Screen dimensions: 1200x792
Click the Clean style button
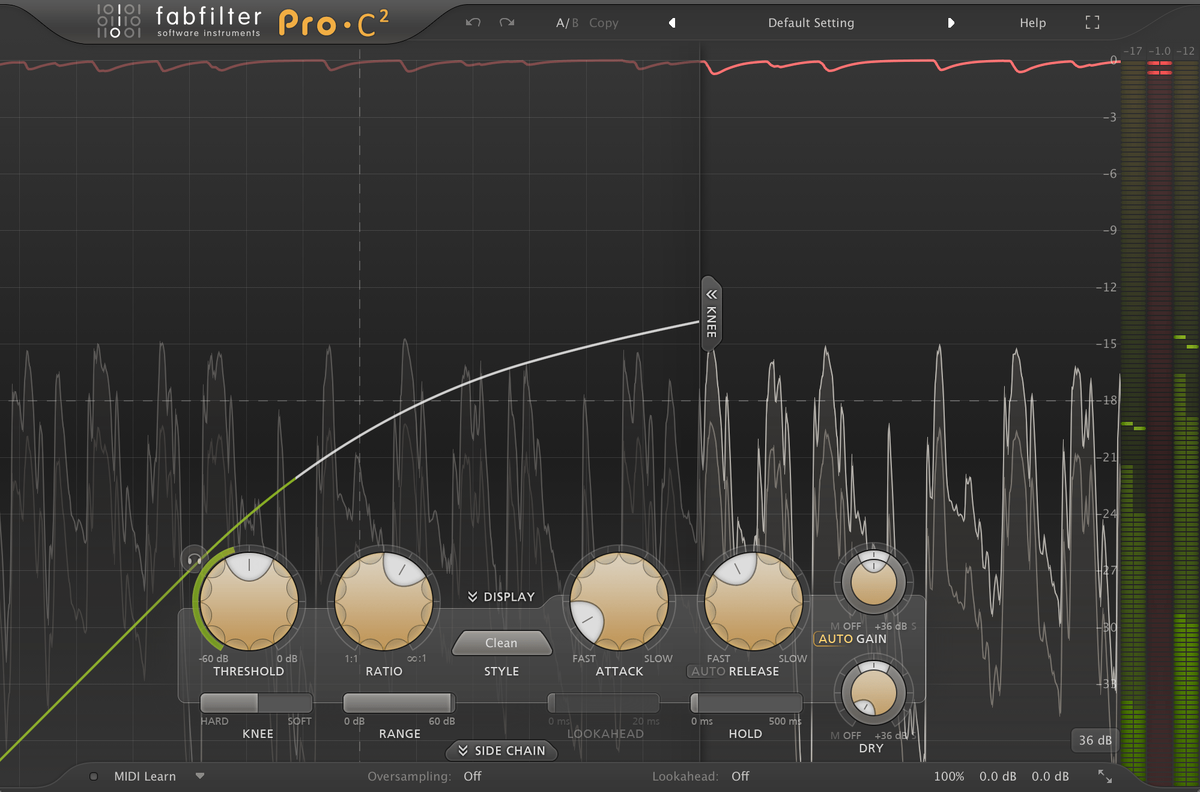coord(501,643)
